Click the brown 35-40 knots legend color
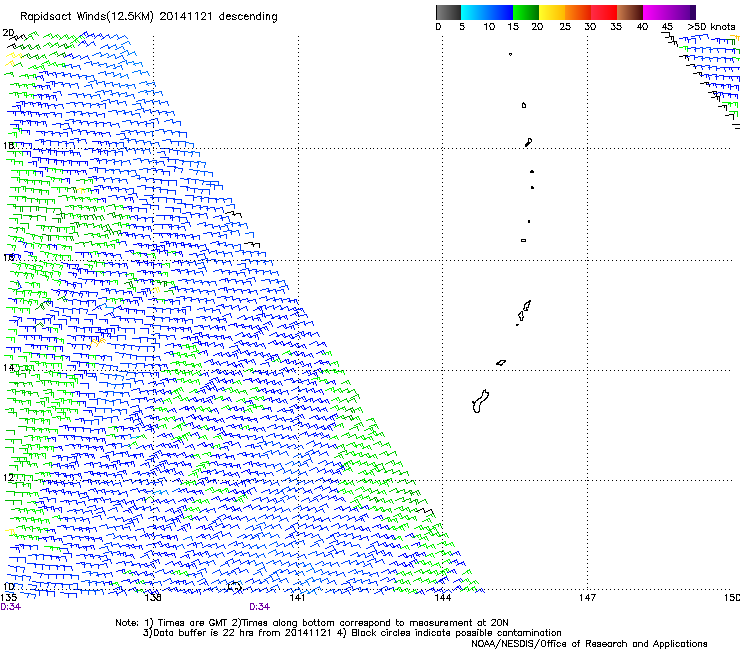Viewport: 740px width, 650px height. [x=630, y=12]
